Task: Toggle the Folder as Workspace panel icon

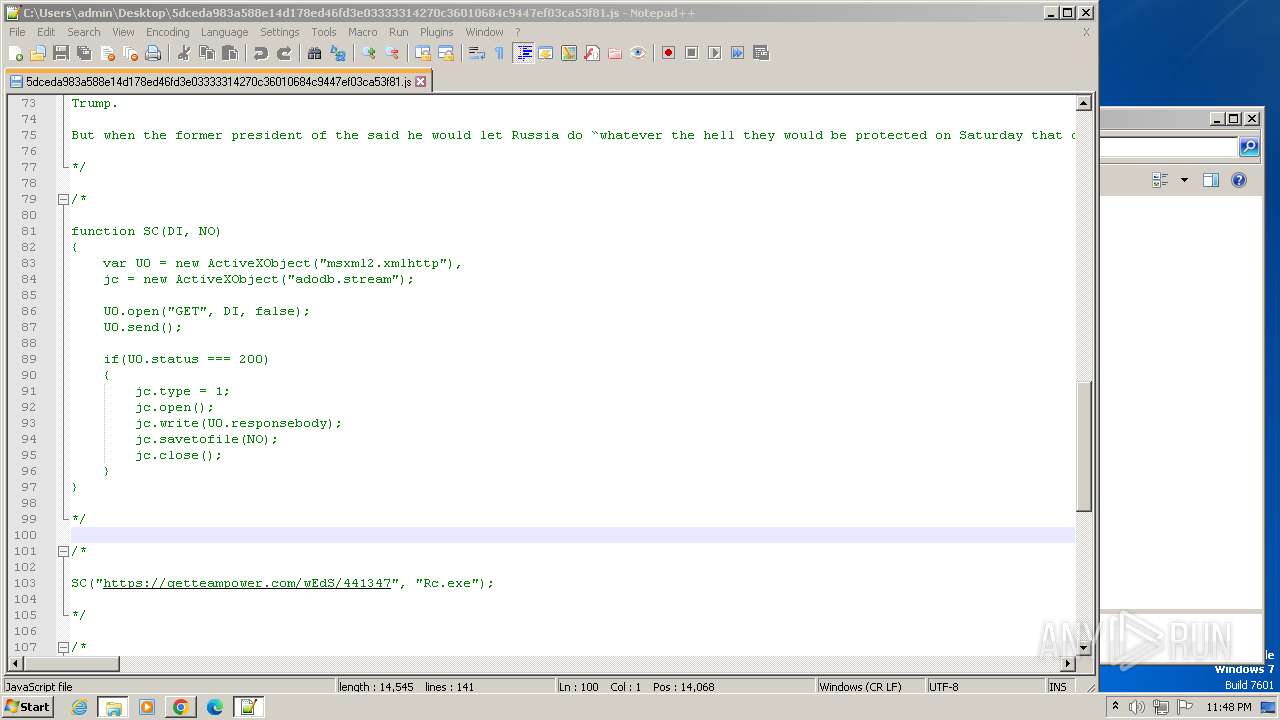Action: tap(615, 53)
